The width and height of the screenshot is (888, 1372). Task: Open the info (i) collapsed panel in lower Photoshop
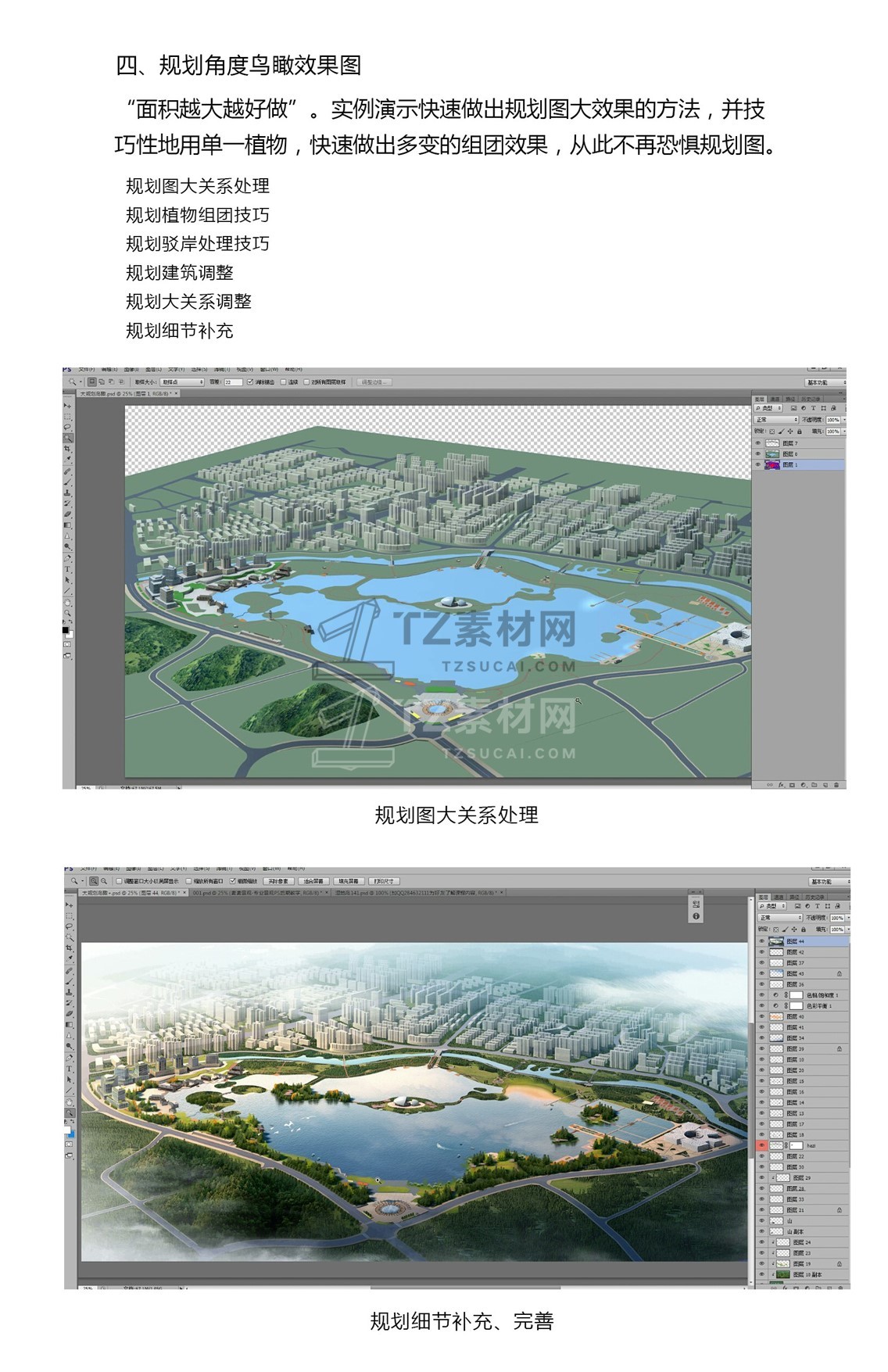696,916
